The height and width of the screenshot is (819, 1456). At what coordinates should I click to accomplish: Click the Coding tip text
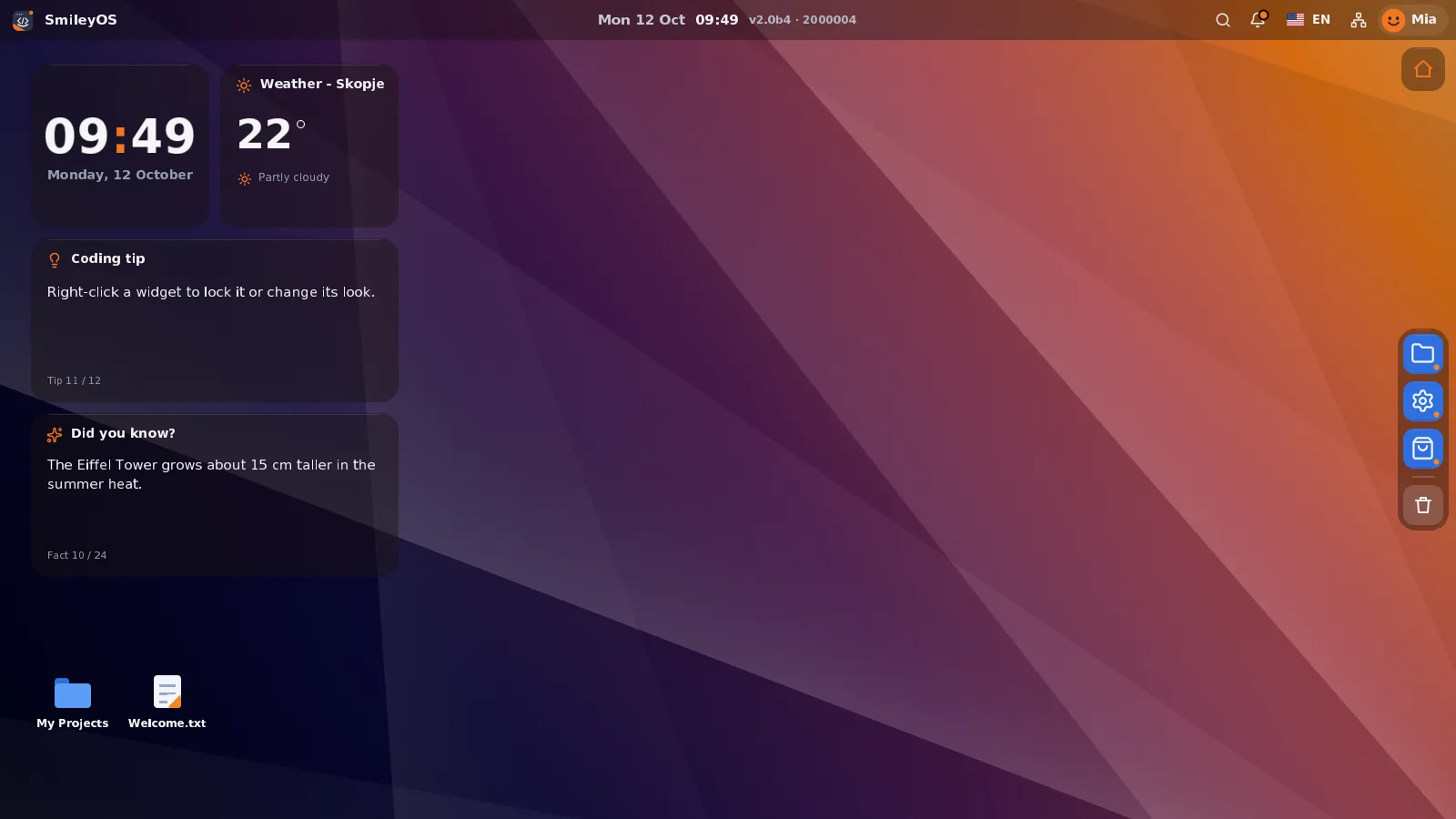211,292
